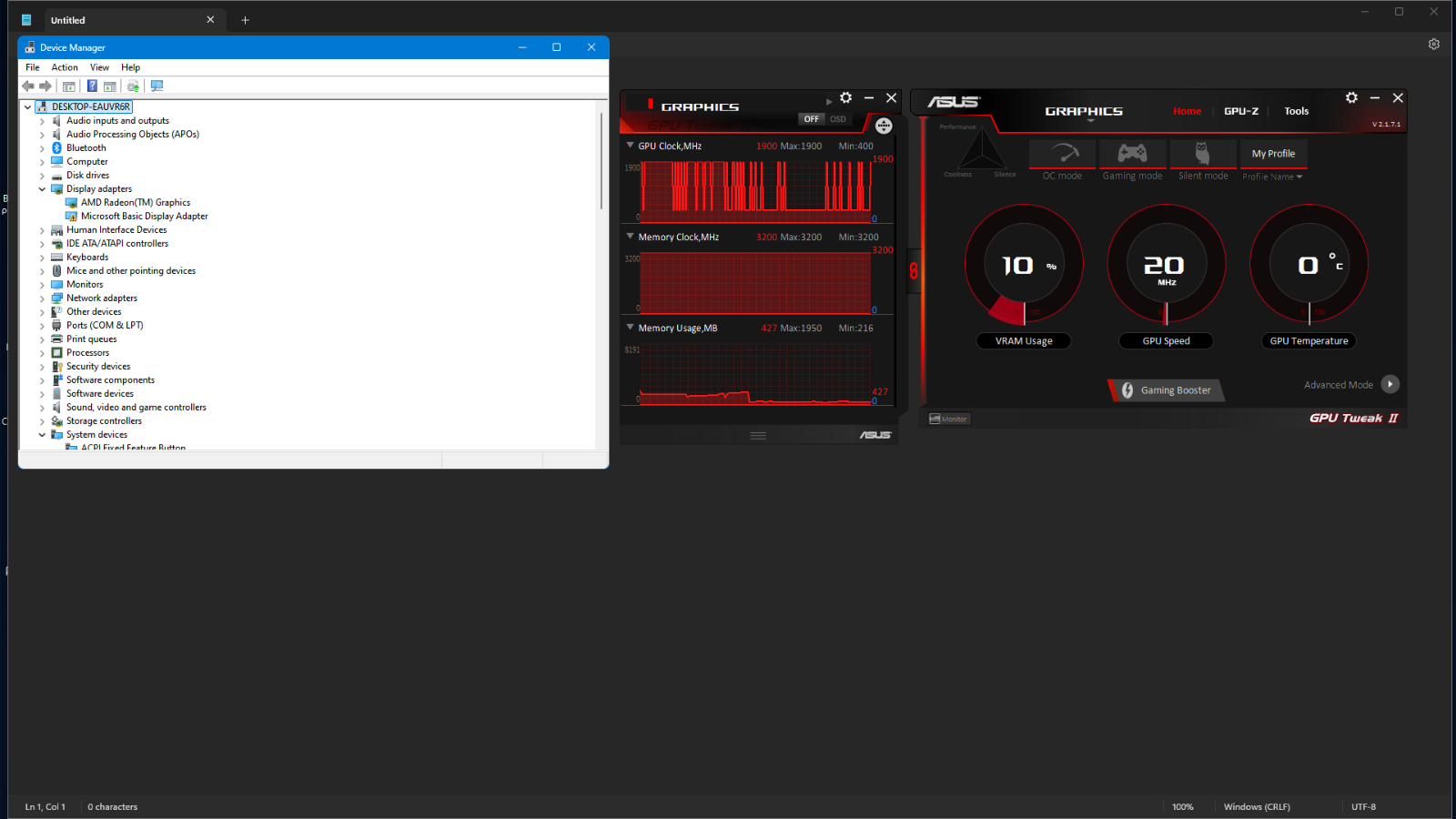The width and height of the screenshot is (1456, 819).
Task: Expand the Network adapters node
Action: click(42, 298)
